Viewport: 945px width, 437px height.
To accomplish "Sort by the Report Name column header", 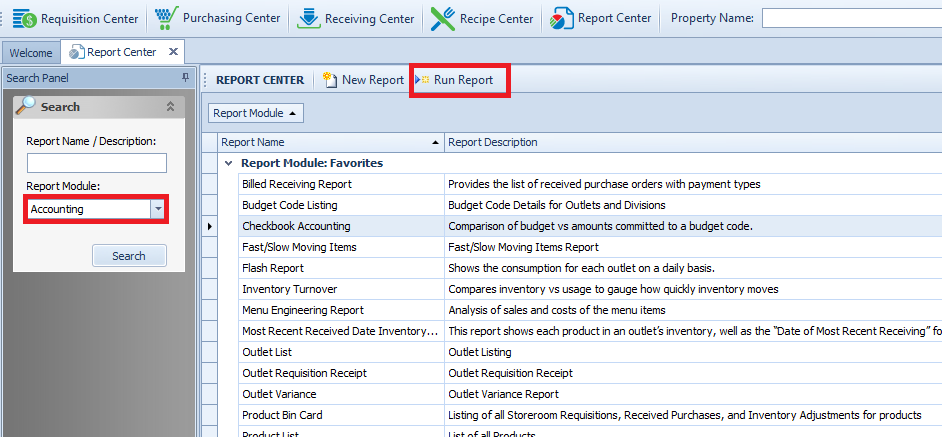I will click(330, 142).
